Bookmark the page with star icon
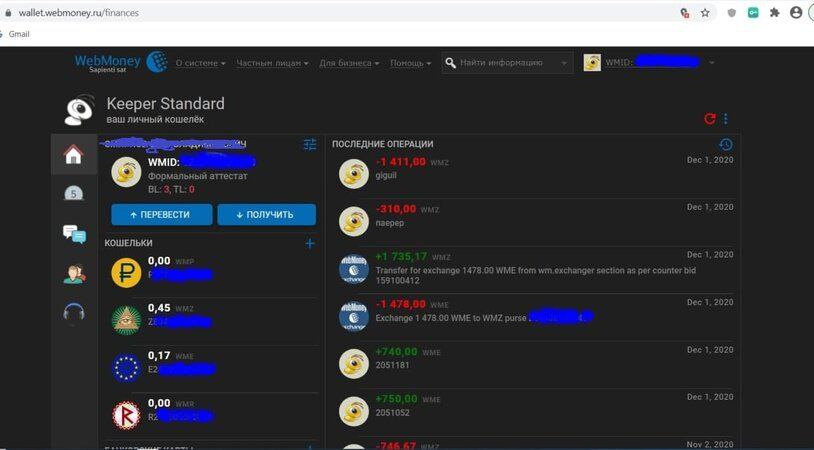Screen dimensions: 814x450 [x=704, y=13]
